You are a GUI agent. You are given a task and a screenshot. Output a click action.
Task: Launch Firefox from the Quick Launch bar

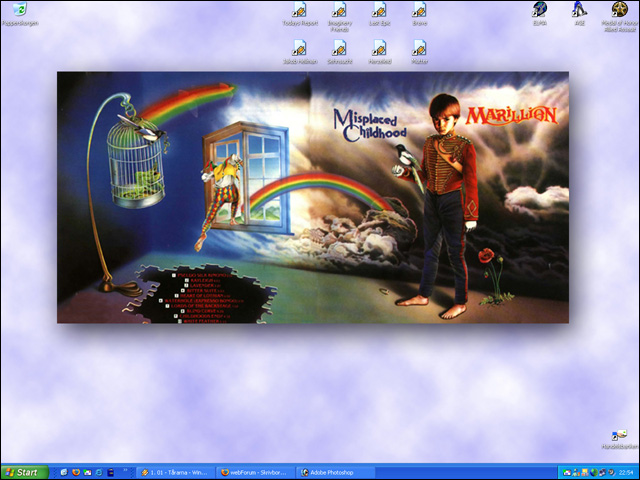[x=76, y=473]
